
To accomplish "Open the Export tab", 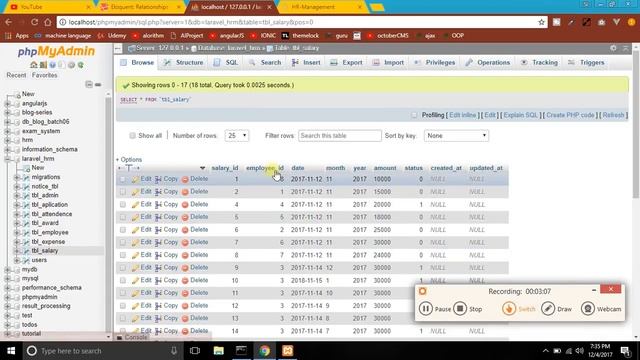I will pos(346,62).
